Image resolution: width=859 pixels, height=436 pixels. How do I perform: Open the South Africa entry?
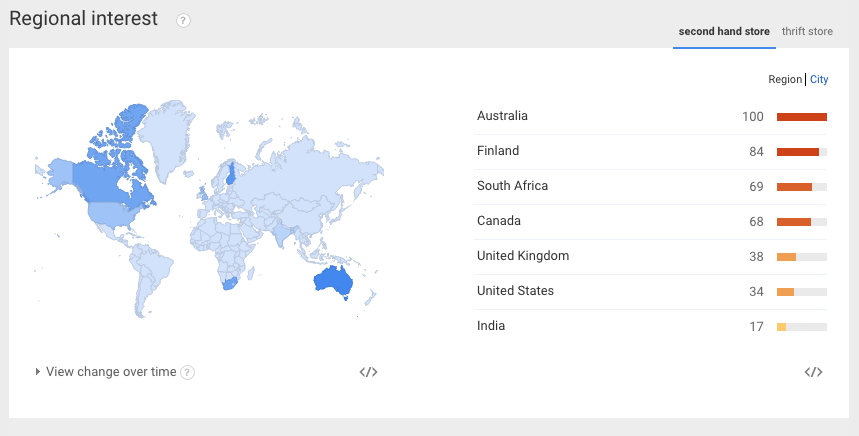512,186
